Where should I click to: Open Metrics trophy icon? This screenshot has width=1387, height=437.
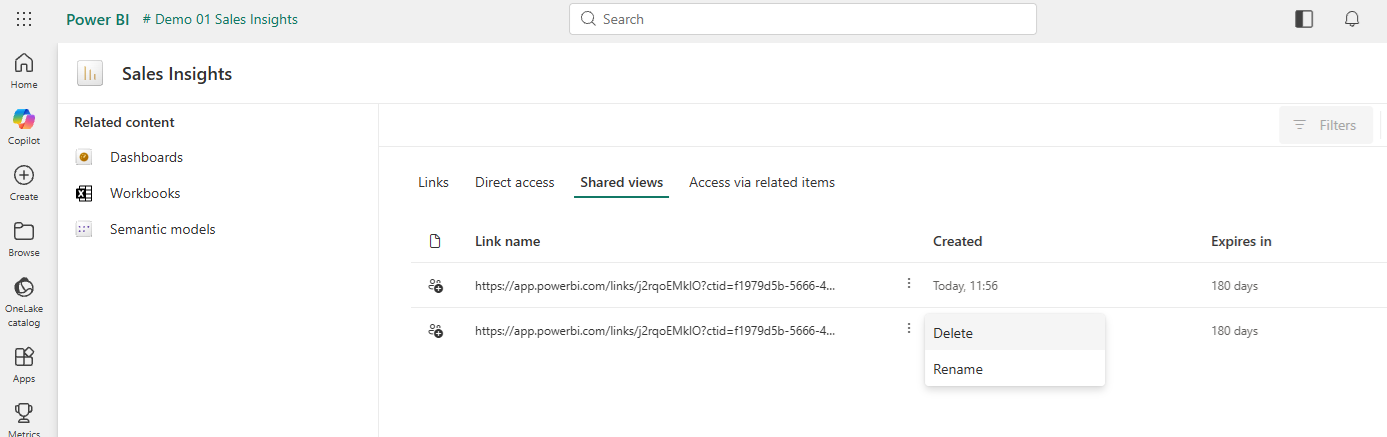pyautogui.click(x=24, y=418)
